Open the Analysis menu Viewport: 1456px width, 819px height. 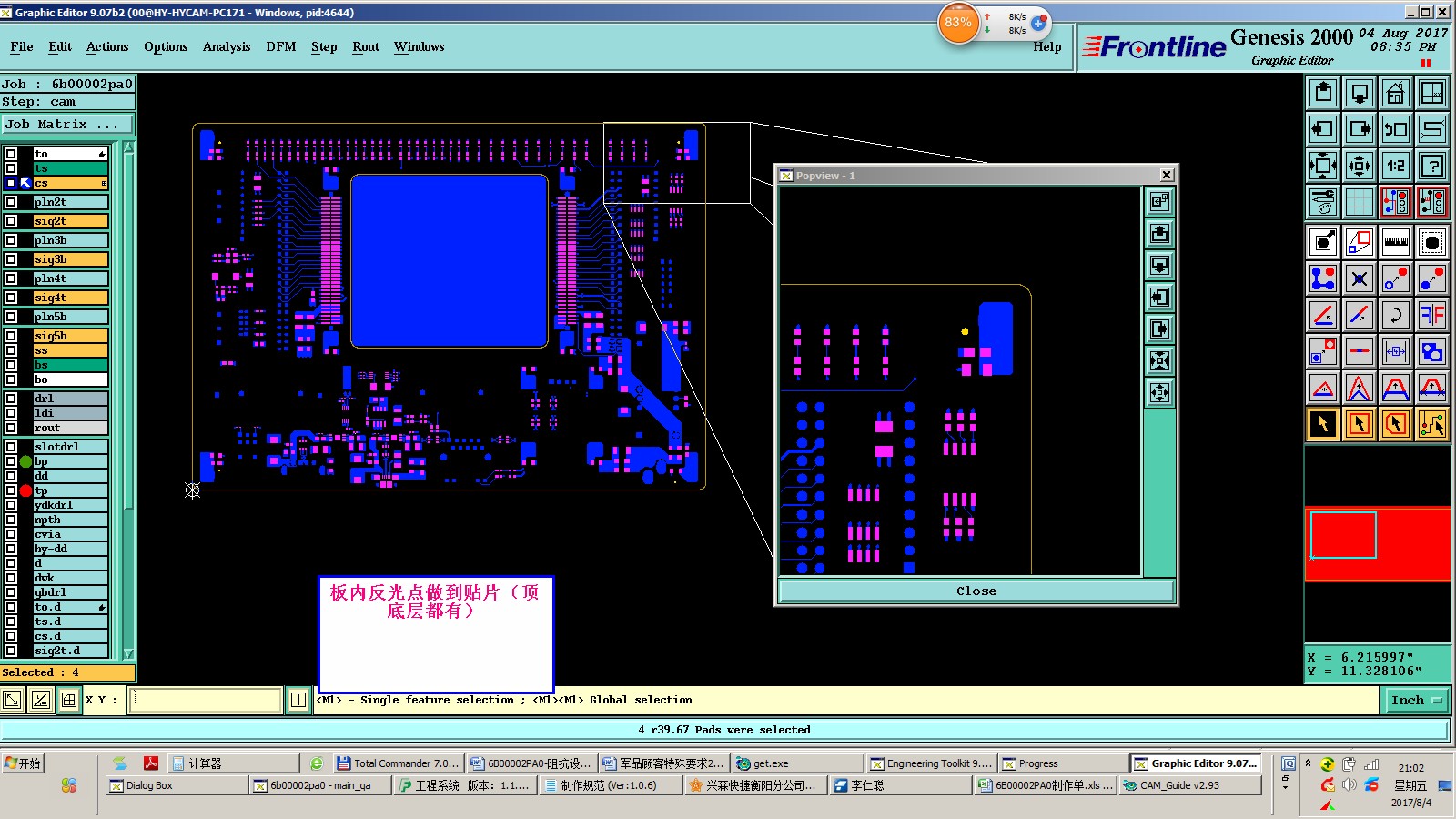coord(227,47)
